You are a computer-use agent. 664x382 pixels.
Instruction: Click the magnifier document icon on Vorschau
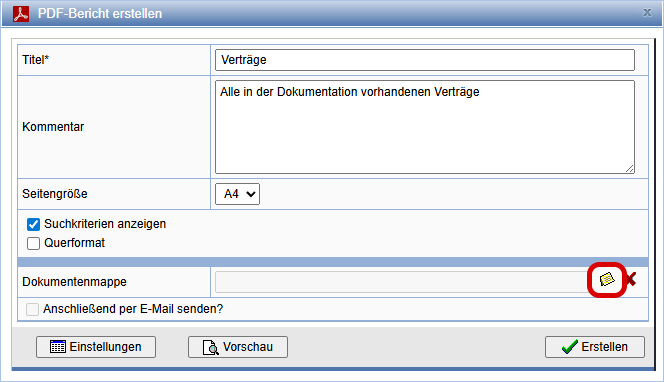point(211,347)
